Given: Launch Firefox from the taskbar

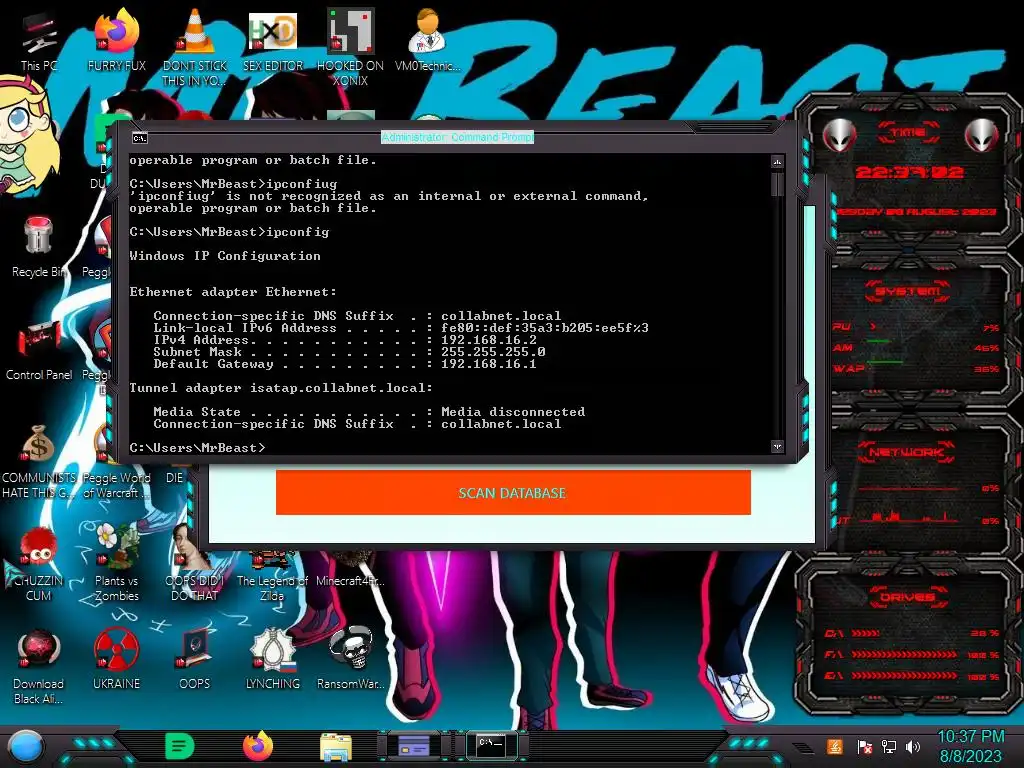Looking at the screenshot, I should pos(258,746).
